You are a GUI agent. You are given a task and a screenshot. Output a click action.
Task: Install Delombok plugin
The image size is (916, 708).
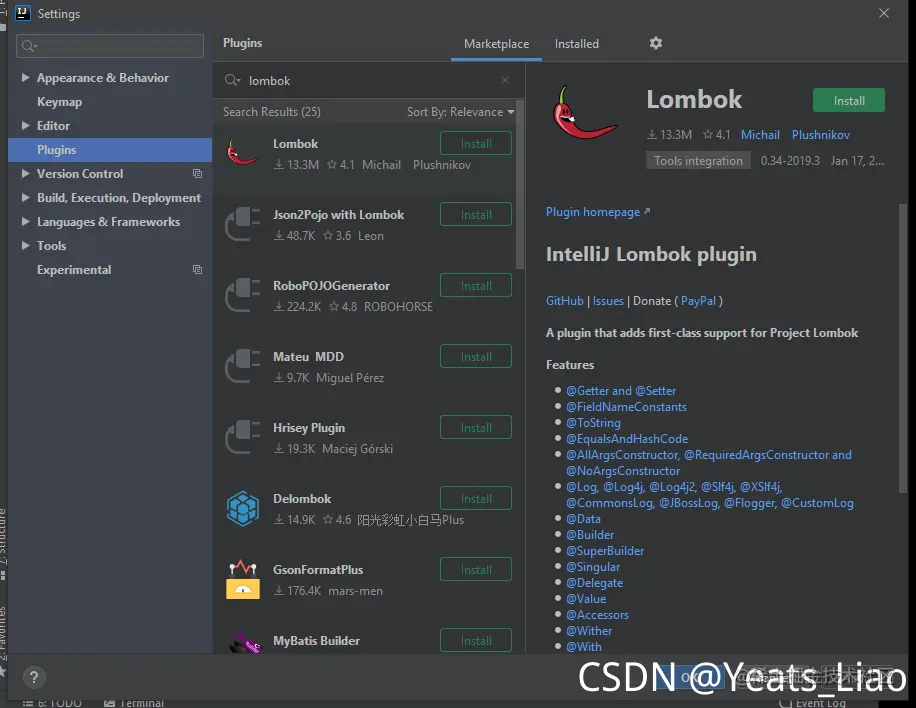click(x=476, y=499)
